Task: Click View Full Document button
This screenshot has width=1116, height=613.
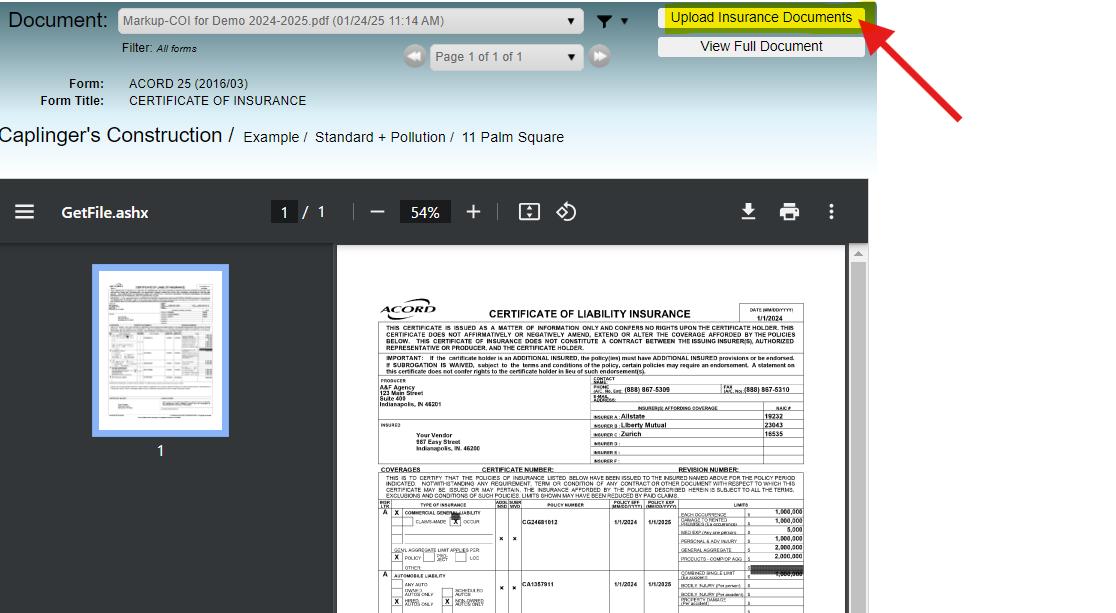Action: click(761, 46)
